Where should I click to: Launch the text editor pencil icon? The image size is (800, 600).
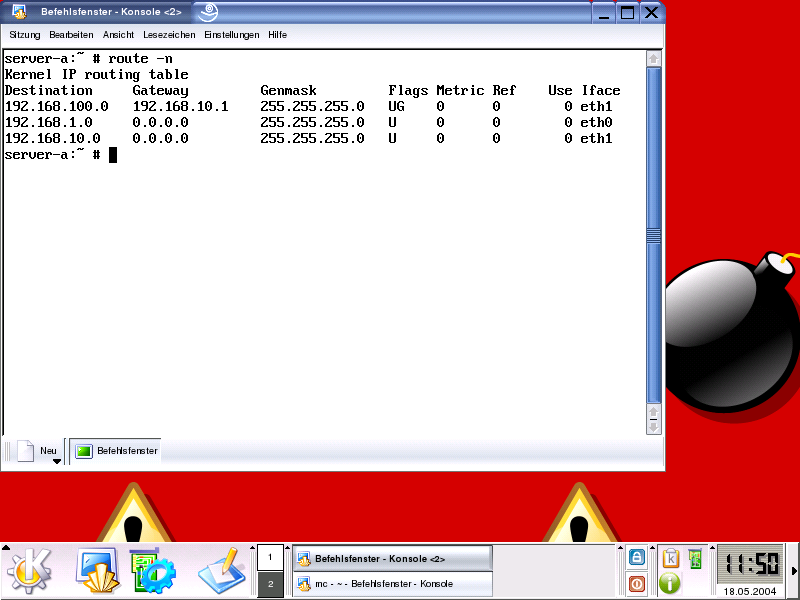[222, 571]
